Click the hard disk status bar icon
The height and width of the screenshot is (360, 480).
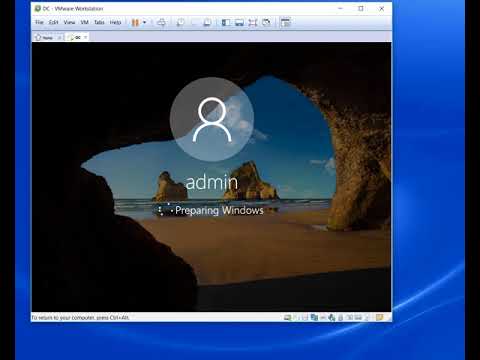(287, 317)
